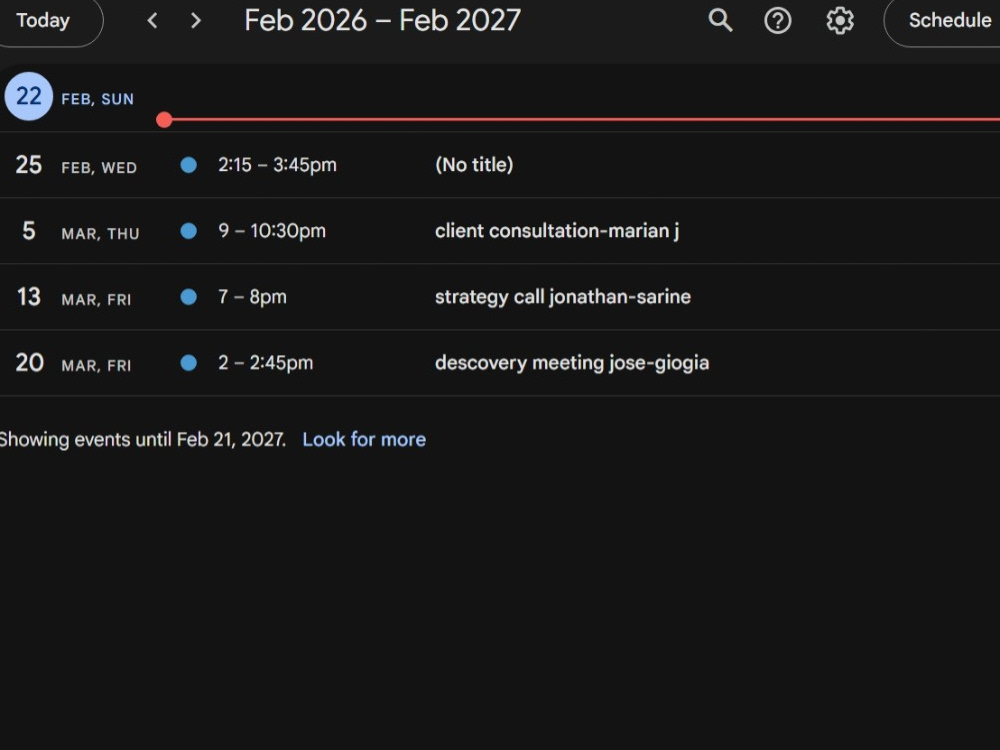
Task: Click the blue dot for (No title) event
Action: 188,165
